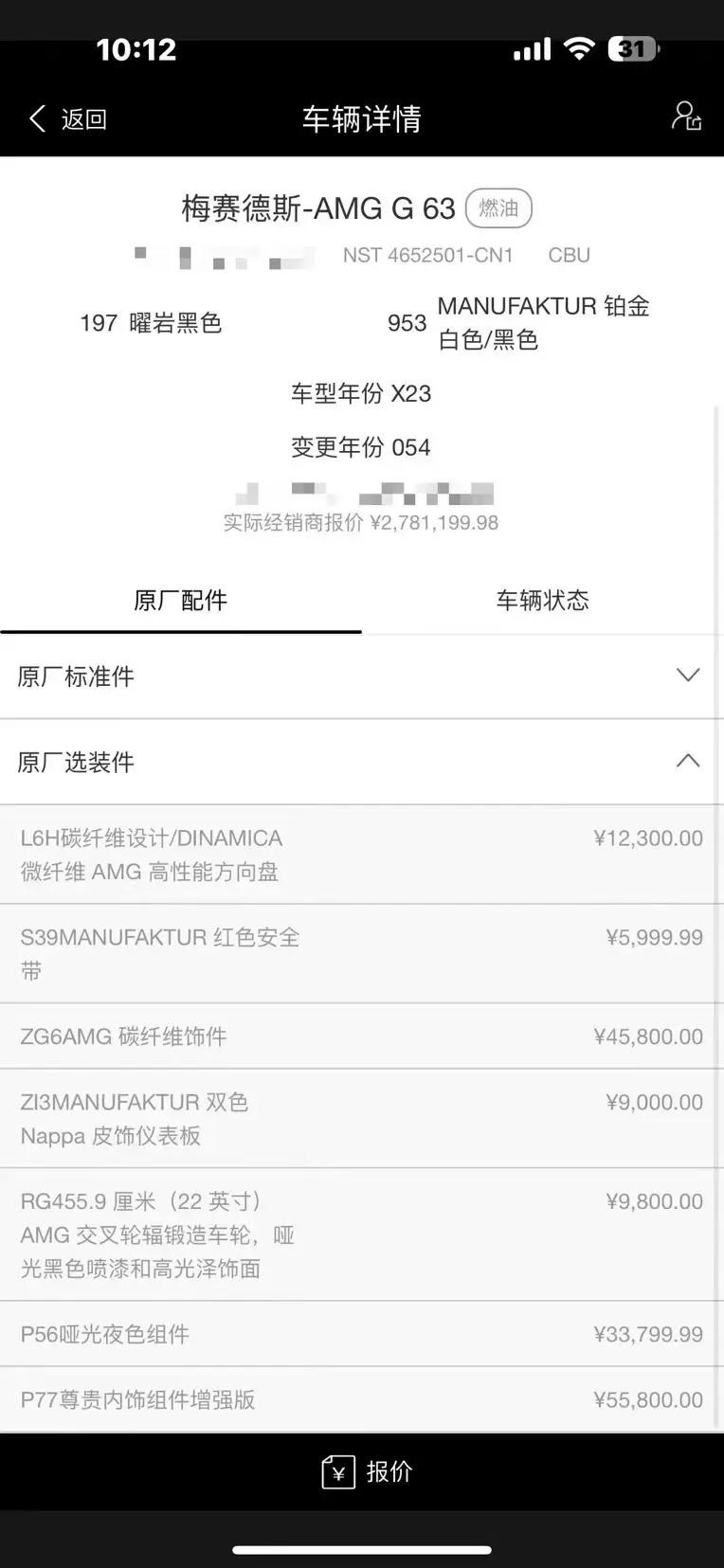Tap the 返回 back text
724x1568 pixels.
[x=84, y=119]
